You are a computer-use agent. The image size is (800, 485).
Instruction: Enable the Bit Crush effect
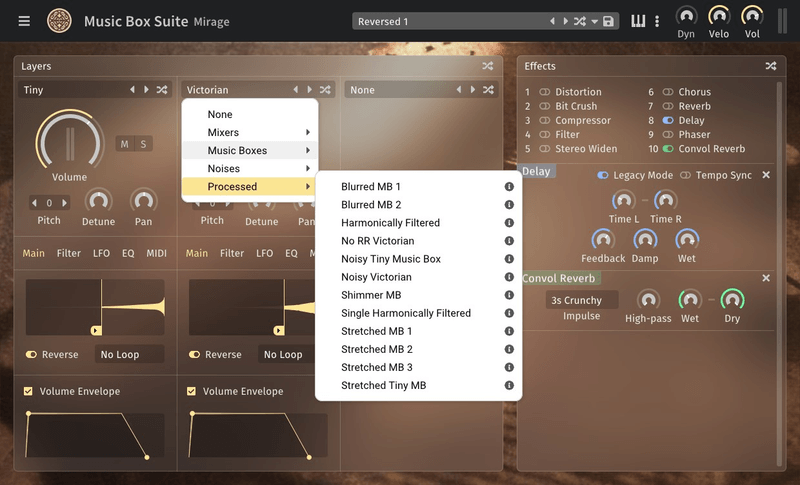click(x=545, y=106)
